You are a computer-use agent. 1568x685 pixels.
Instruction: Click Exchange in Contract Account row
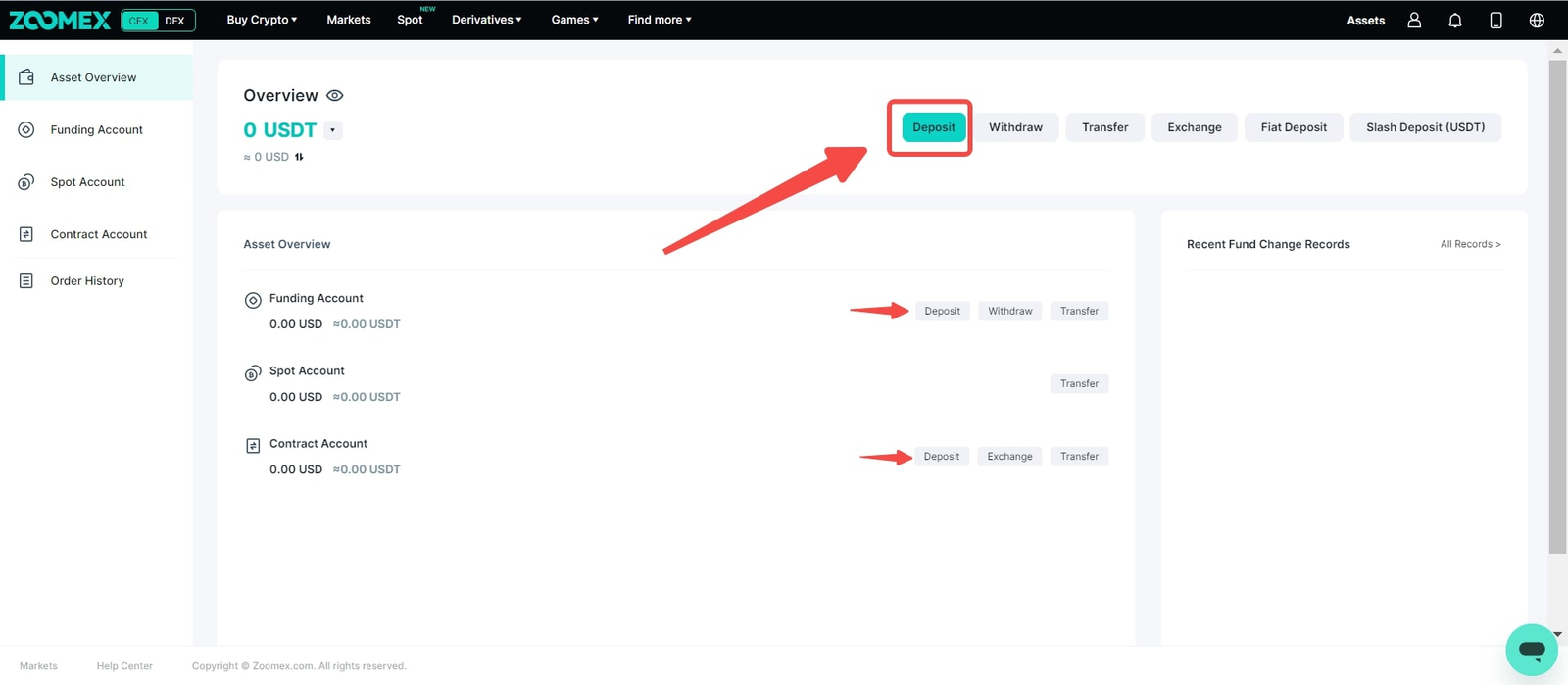(x=1009, y=457)
